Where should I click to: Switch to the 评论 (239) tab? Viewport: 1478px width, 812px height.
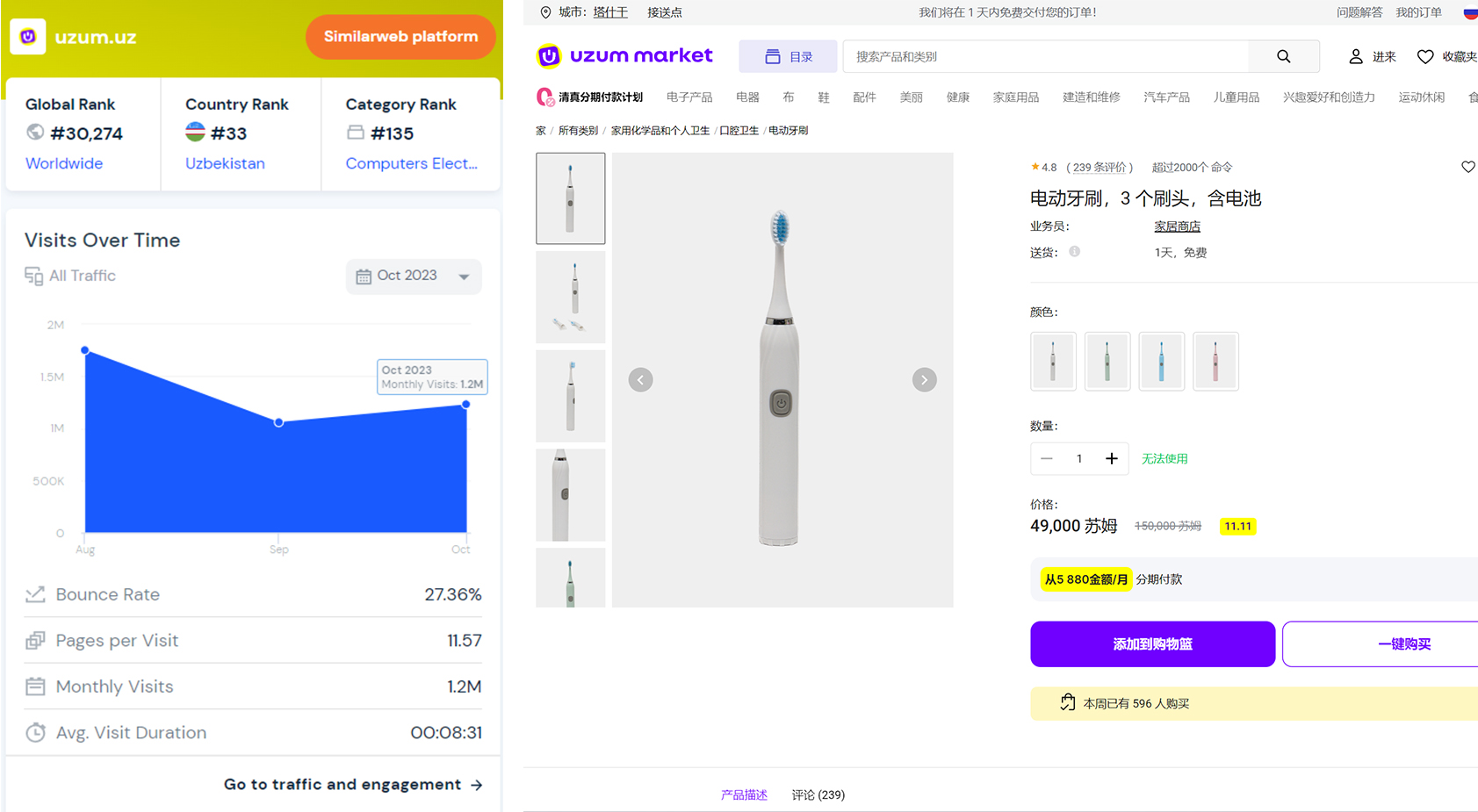818,795
